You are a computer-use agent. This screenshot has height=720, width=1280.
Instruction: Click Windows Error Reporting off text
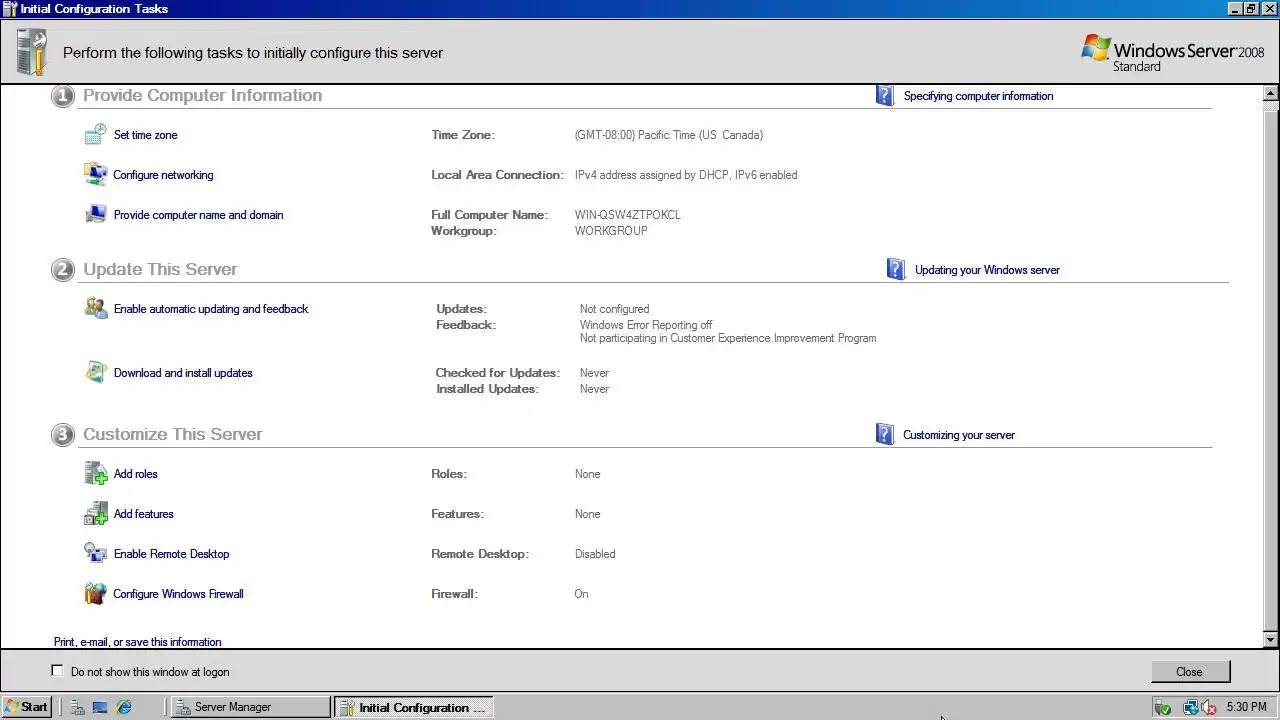[646, 325]
